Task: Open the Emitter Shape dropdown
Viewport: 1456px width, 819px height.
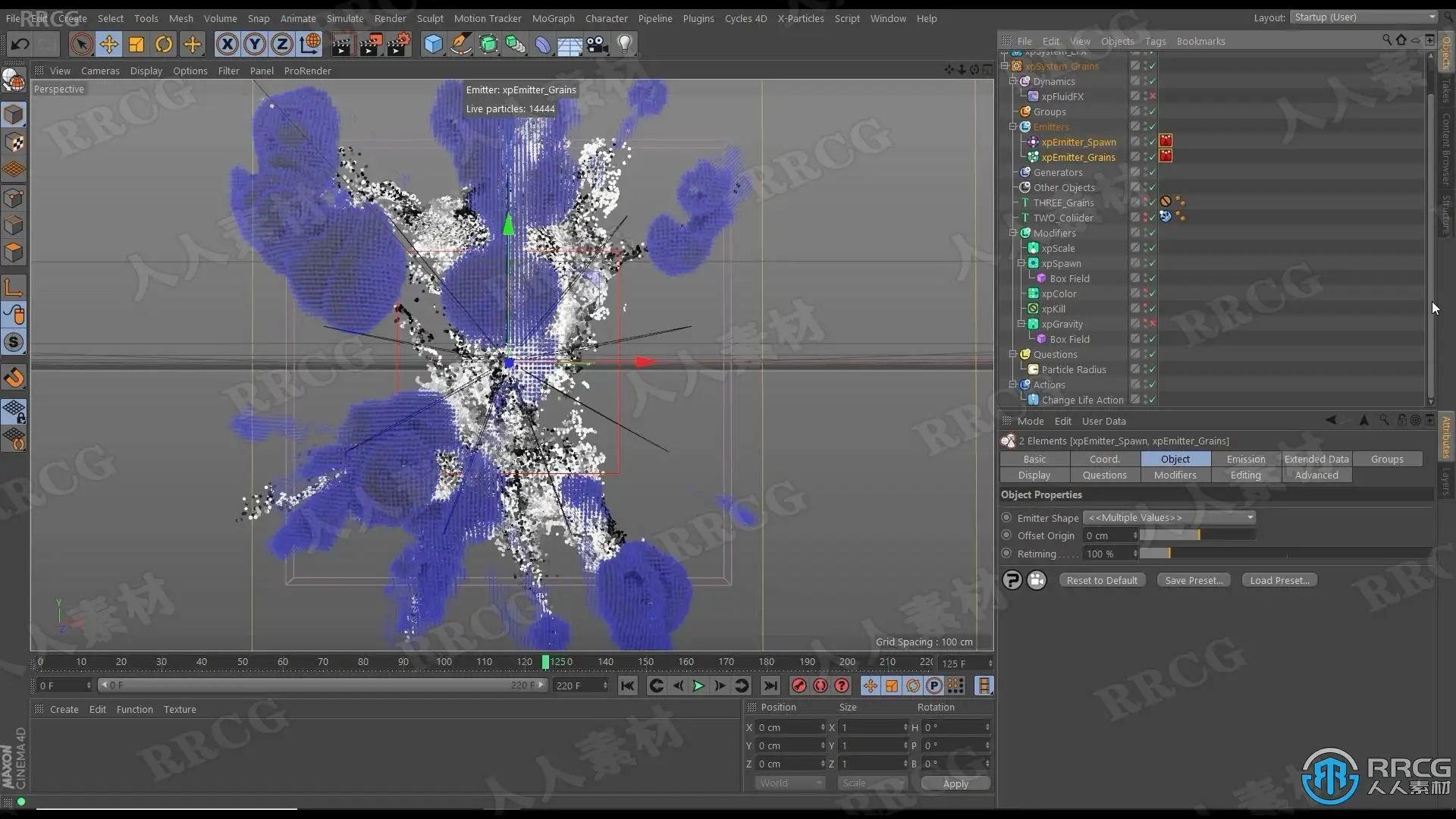Action: [x=1169, y=517]
